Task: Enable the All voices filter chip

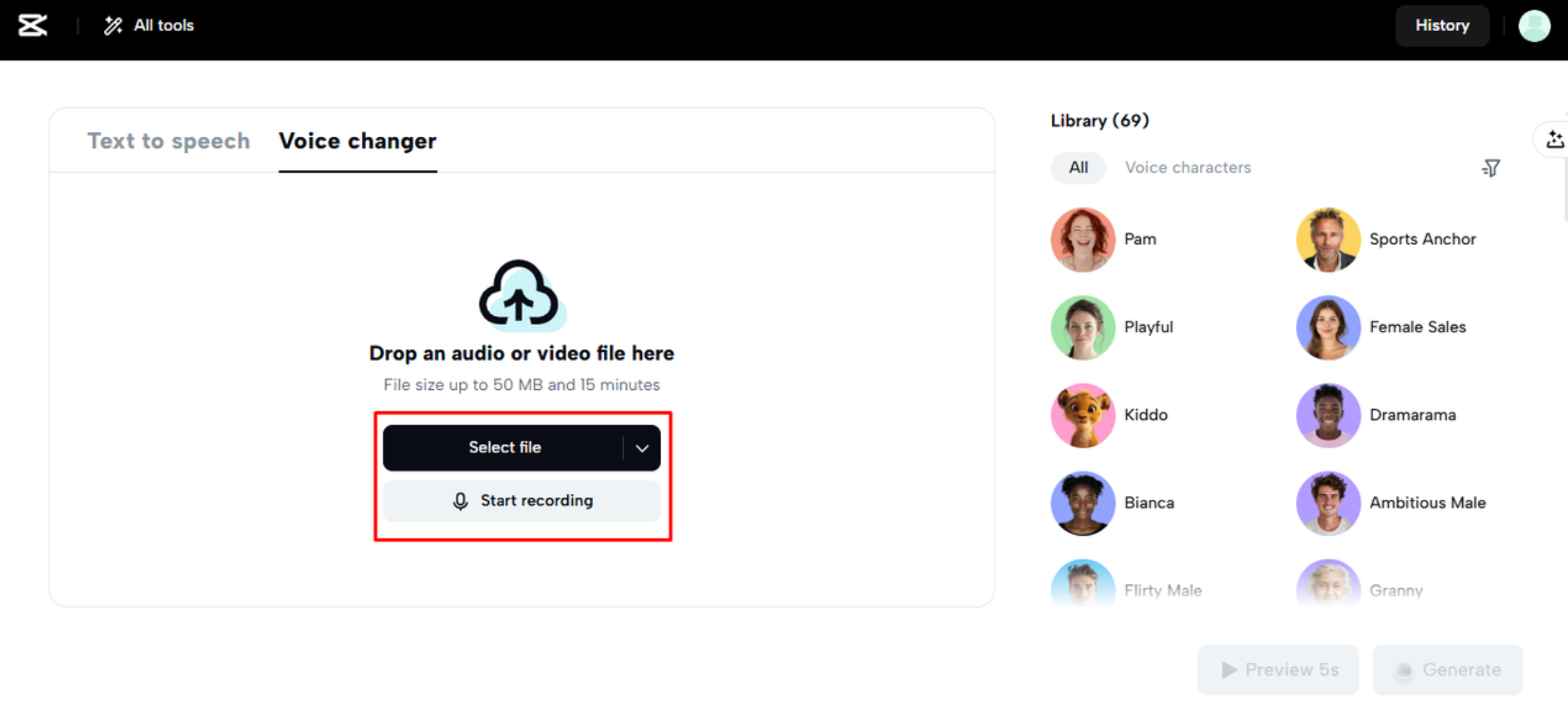Action: [1078, 168]
